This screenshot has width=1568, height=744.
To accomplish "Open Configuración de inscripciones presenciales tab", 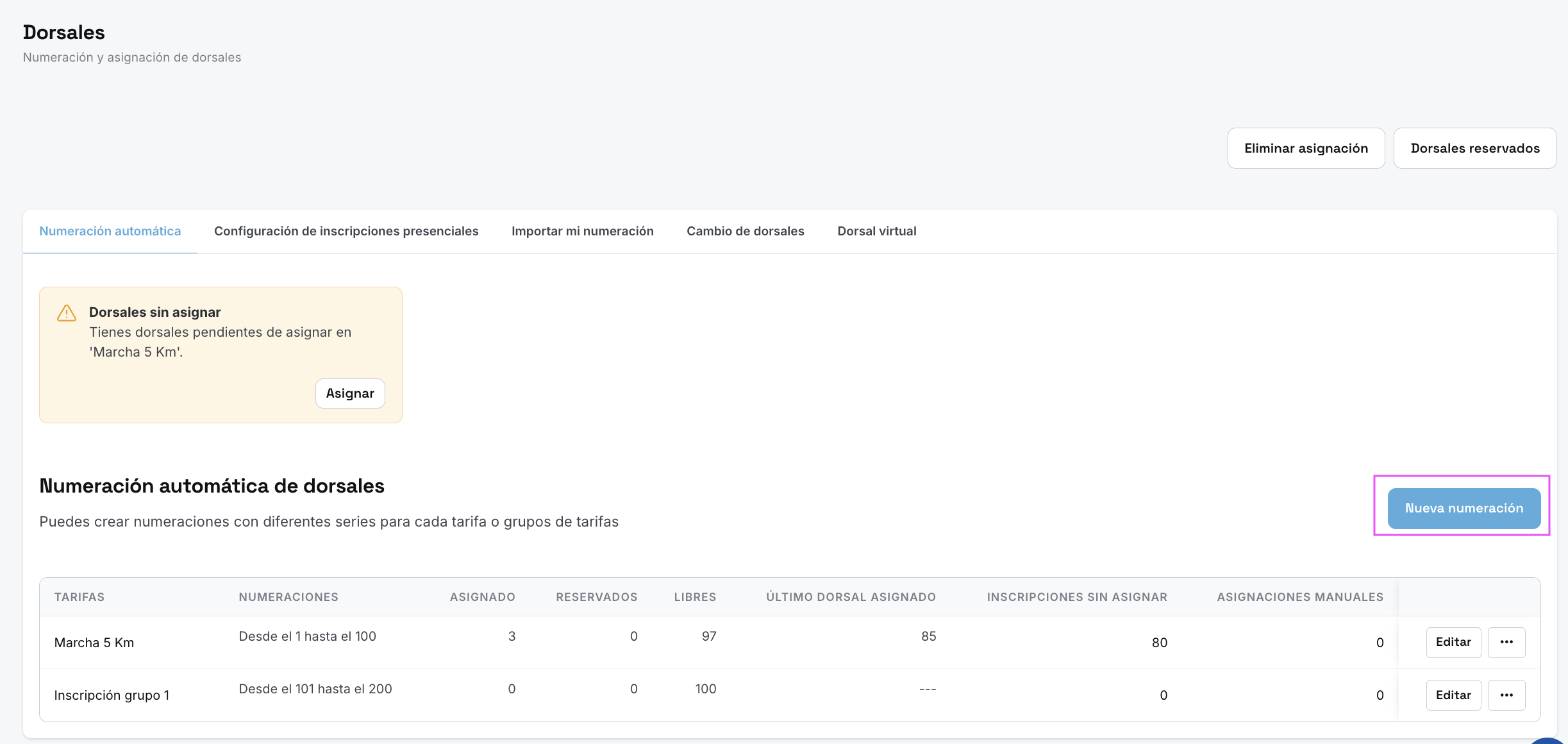I will coord(346,231).
